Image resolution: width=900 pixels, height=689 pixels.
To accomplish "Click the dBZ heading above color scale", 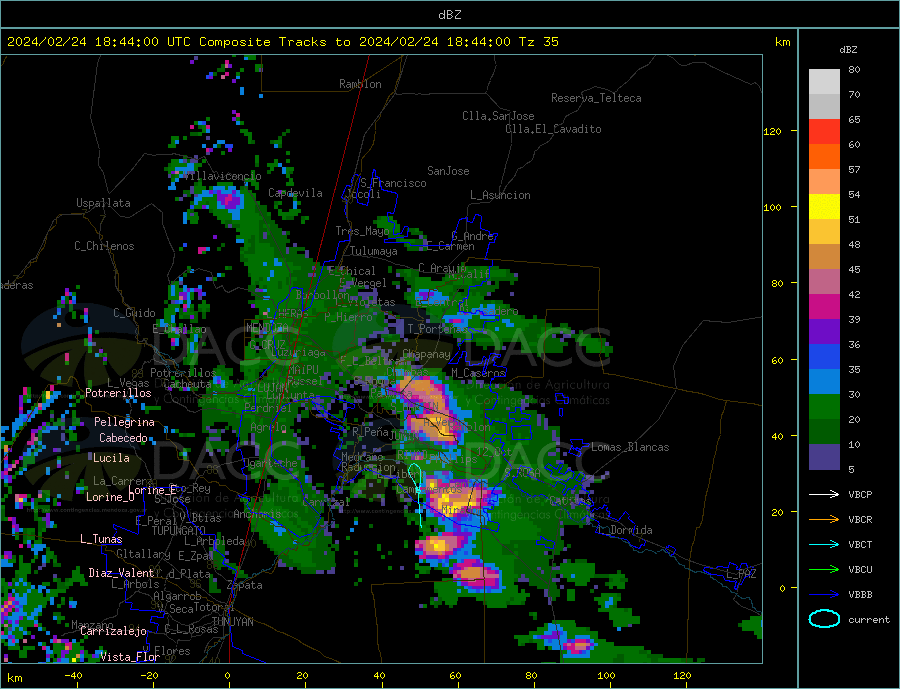I will coord(848,50).
